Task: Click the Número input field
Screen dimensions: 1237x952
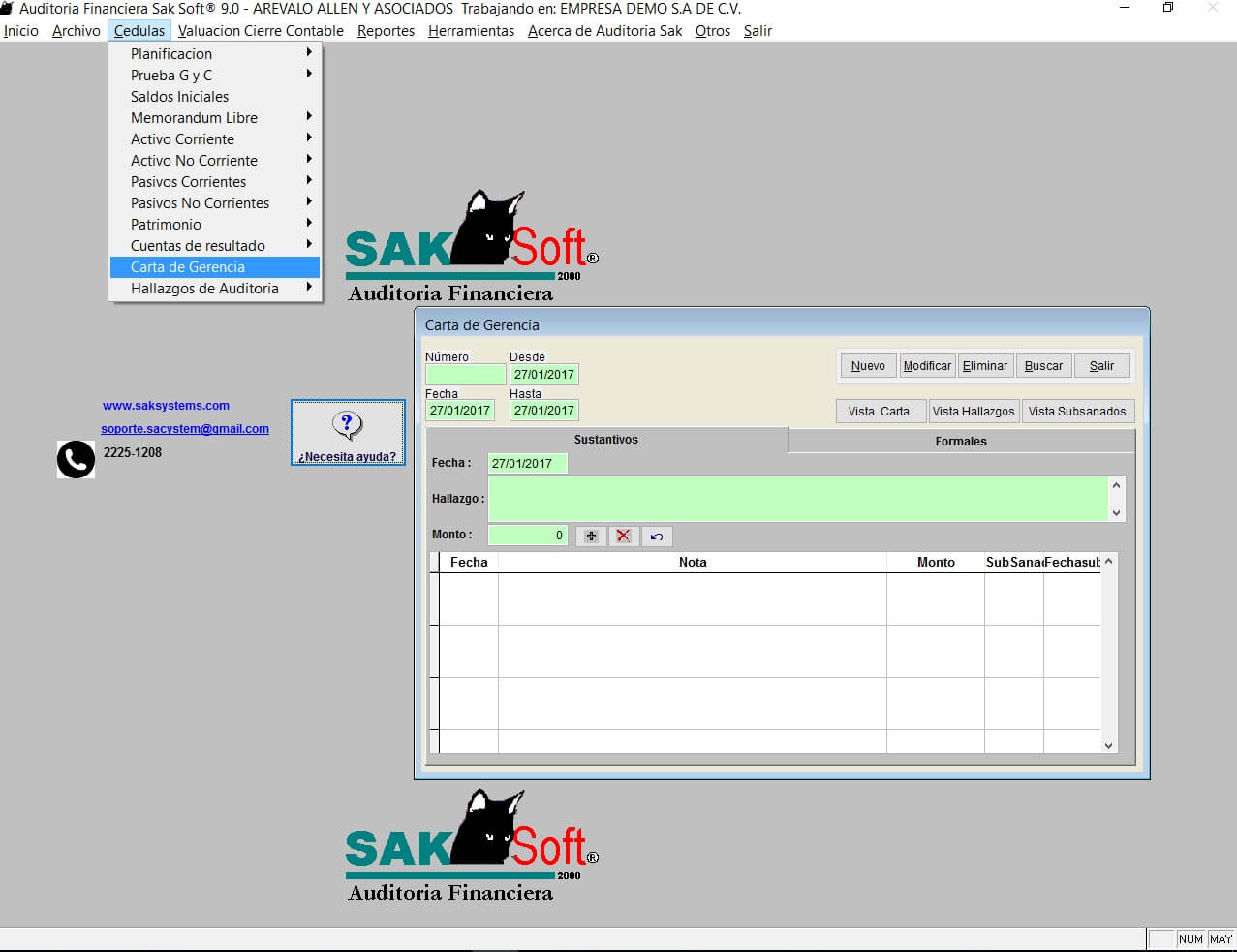Action: [465, 375]
